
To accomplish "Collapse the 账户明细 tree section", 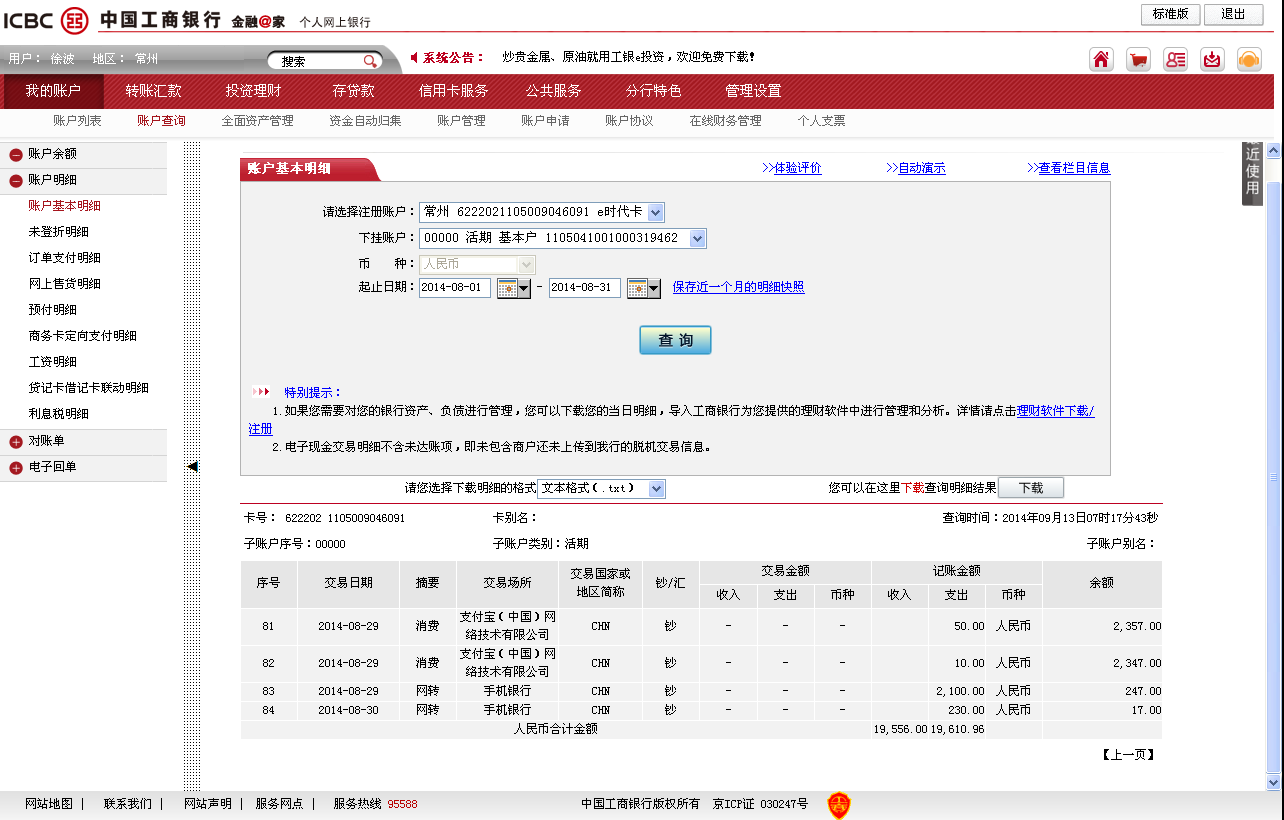I will [16, 181].
